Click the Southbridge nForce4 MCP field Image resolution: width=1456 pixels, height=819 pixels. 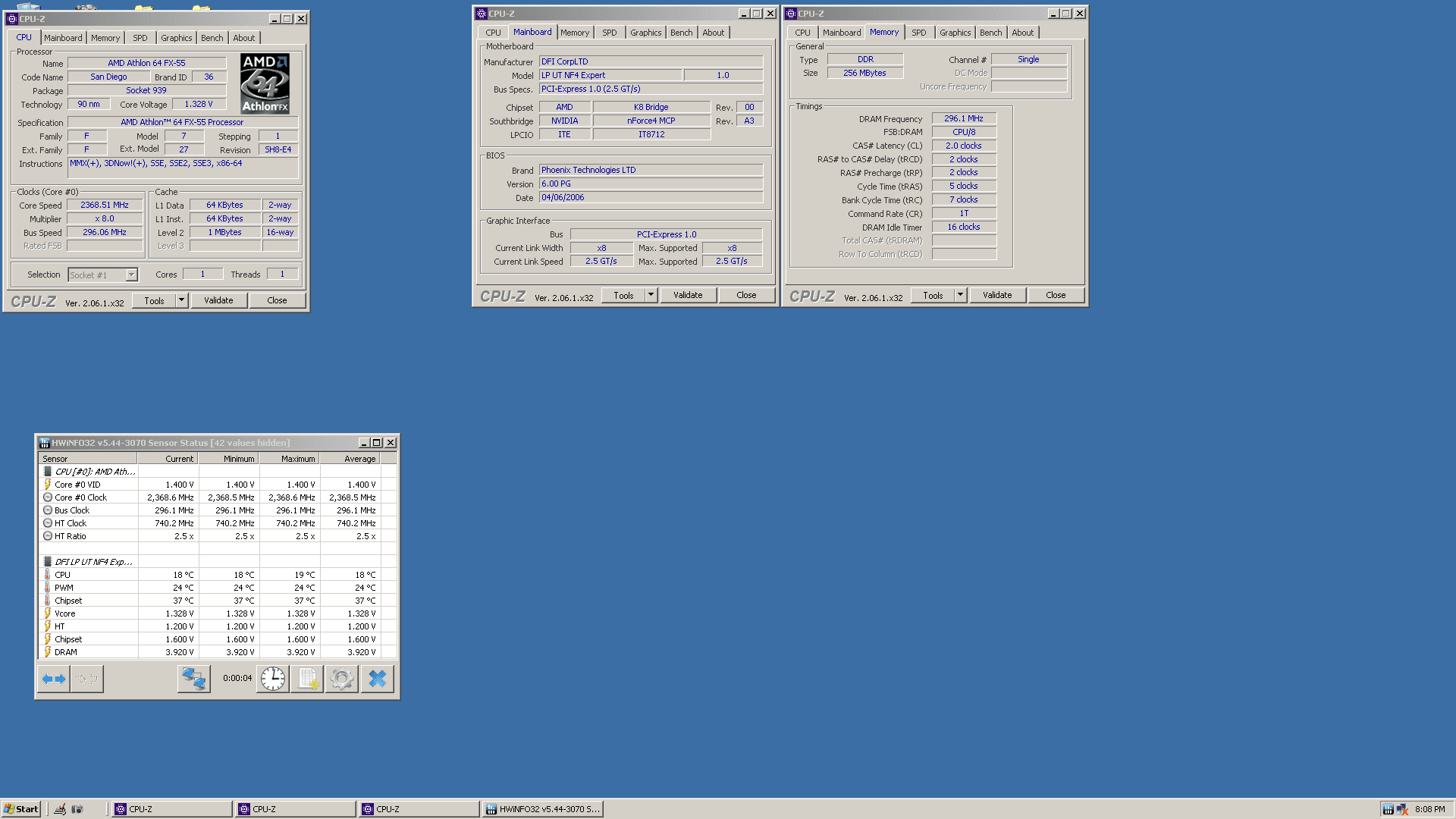tap(651, 121)
